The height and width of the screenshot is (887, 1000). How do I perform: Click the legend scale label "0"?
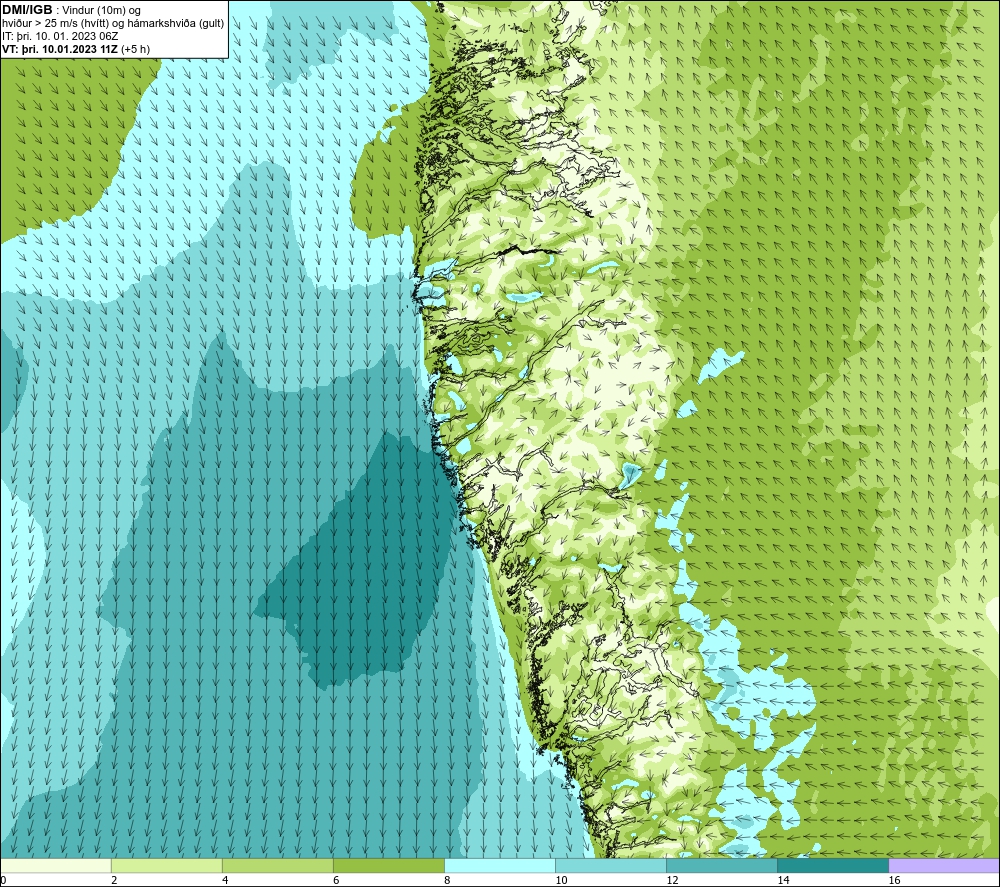3,880
